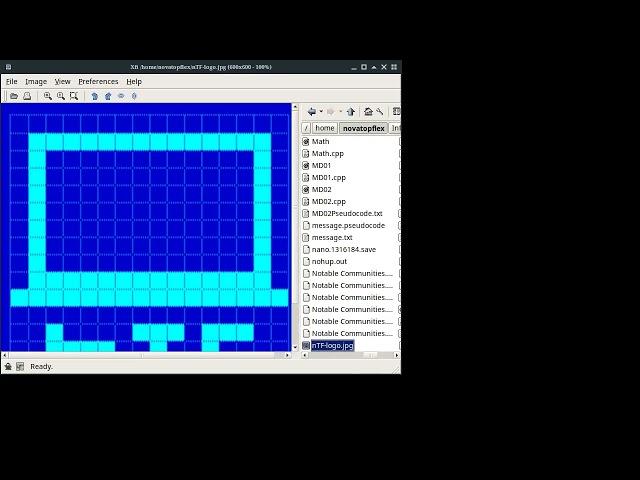Open the File menu
640x480 pixels.
[x=11, y=82]
